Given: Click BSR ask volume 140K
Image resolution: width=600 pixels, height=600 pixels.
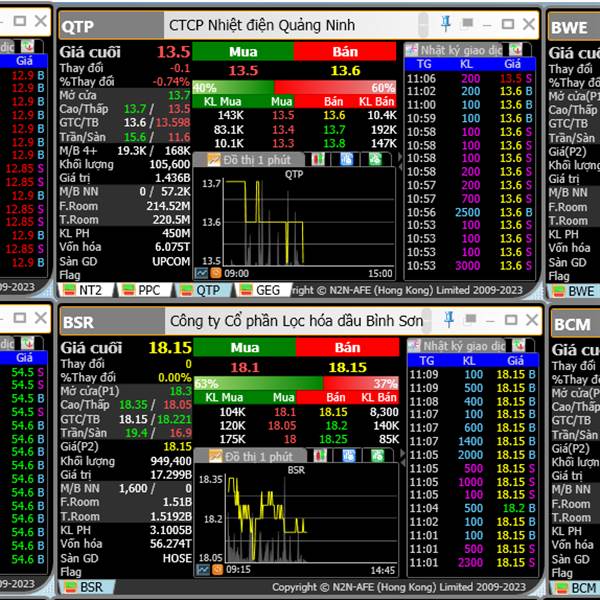Looking at the screenshot, I should pos(386,426).
